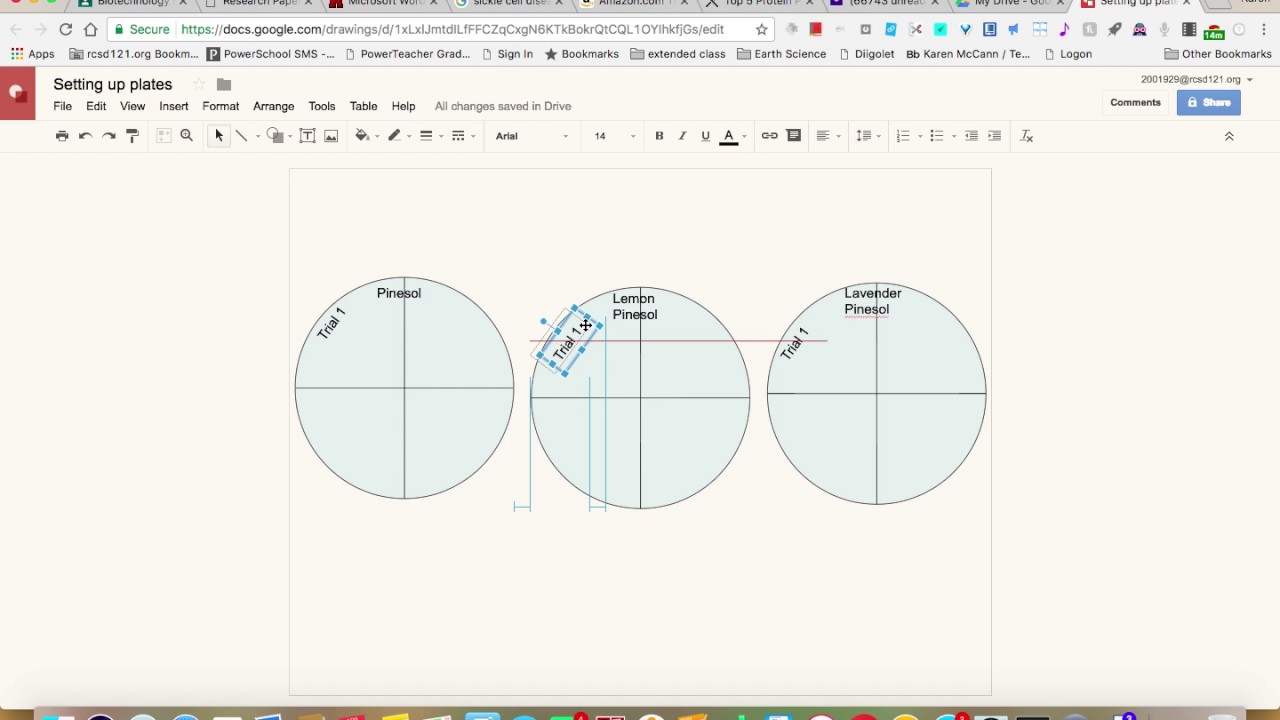
Task: Open the Insert menu
Action: pos(174,106)
